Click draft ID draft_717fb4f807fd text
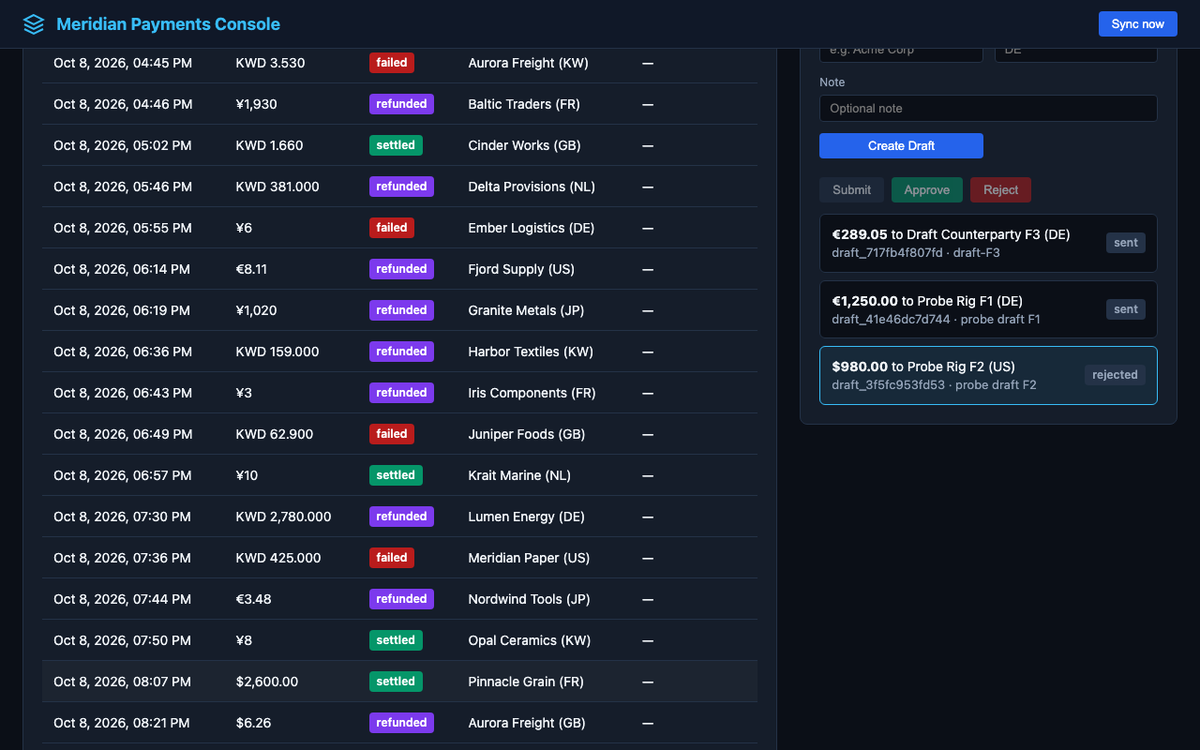Viewport: 1200px width, 750px height. point(887,253)
